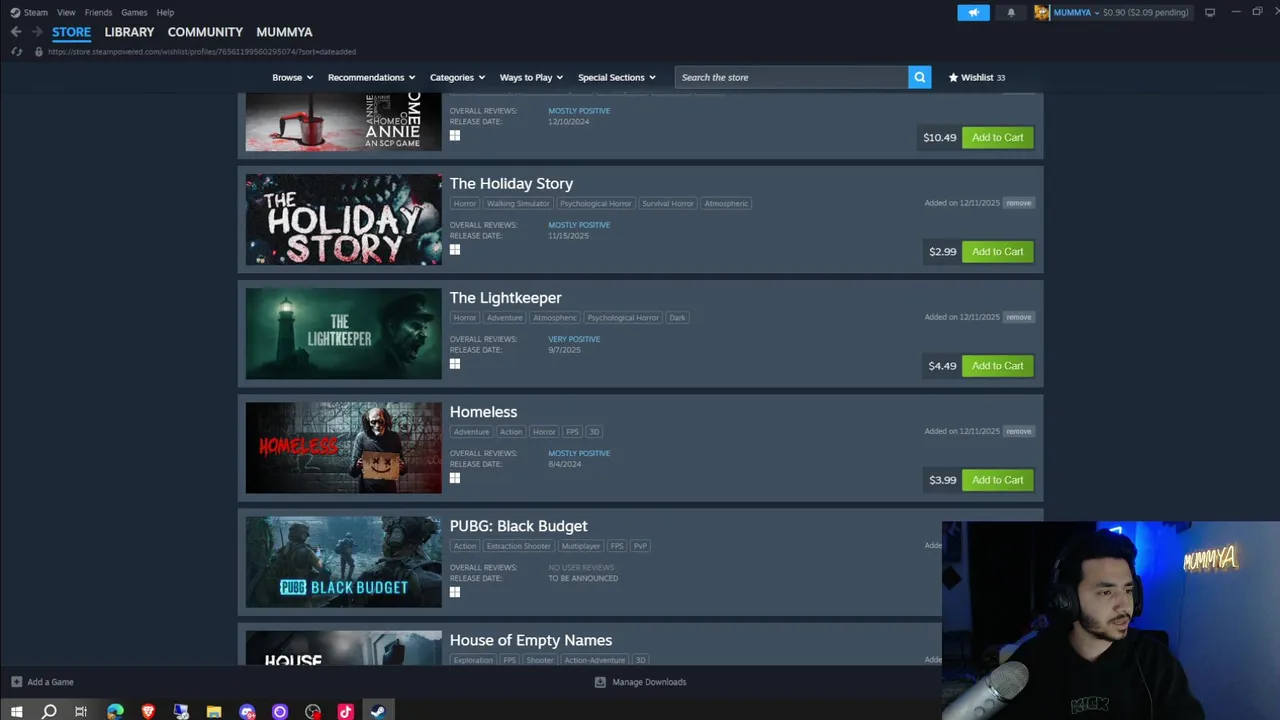The image size is (1280, 720).
Task: Click the MUMMYA profile avatar icon
Action: tap(1042, 12)
